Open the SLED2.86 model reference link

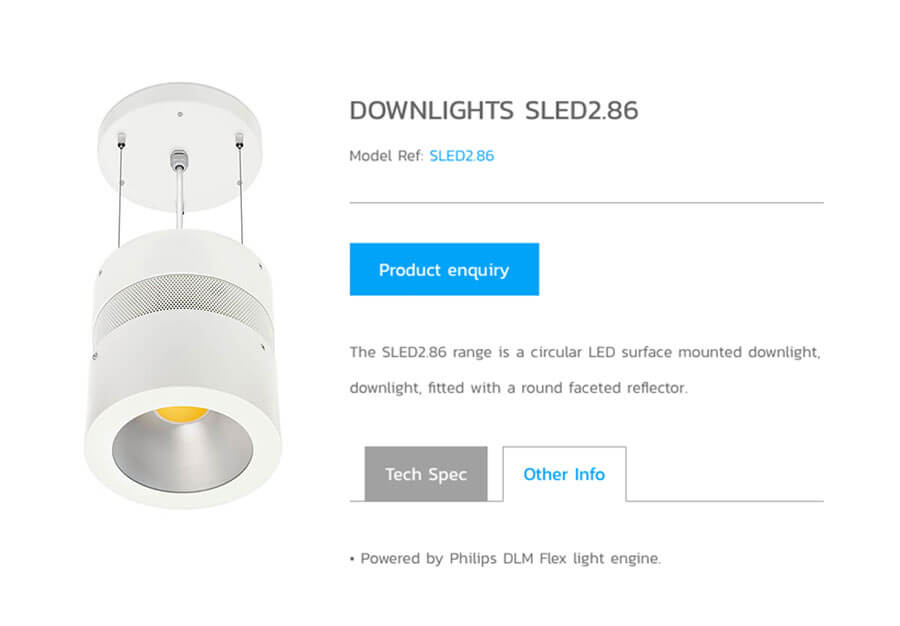point(461,156)
